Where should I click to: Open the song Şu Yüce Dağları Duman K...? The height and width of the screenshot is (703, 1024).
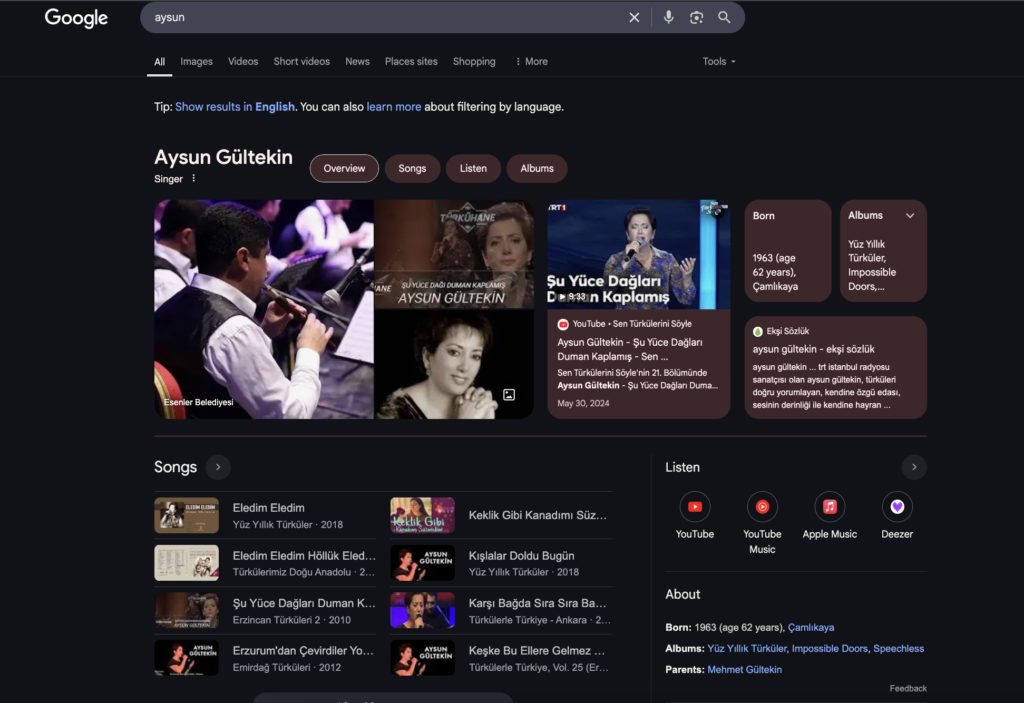(265, 611)
